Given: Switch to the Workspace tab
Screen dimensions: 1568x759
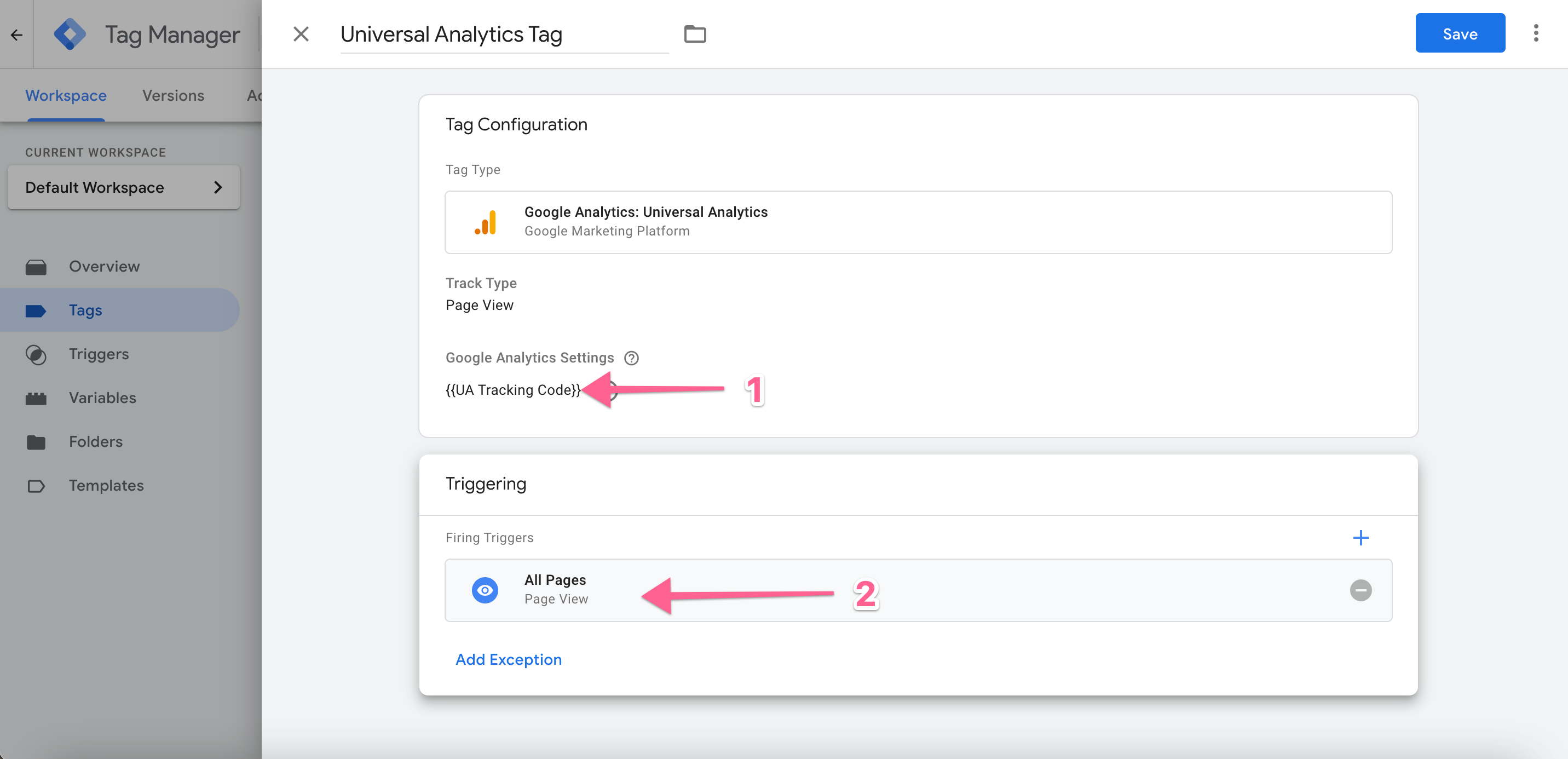Looking at the screenshot, I should 66,96.
